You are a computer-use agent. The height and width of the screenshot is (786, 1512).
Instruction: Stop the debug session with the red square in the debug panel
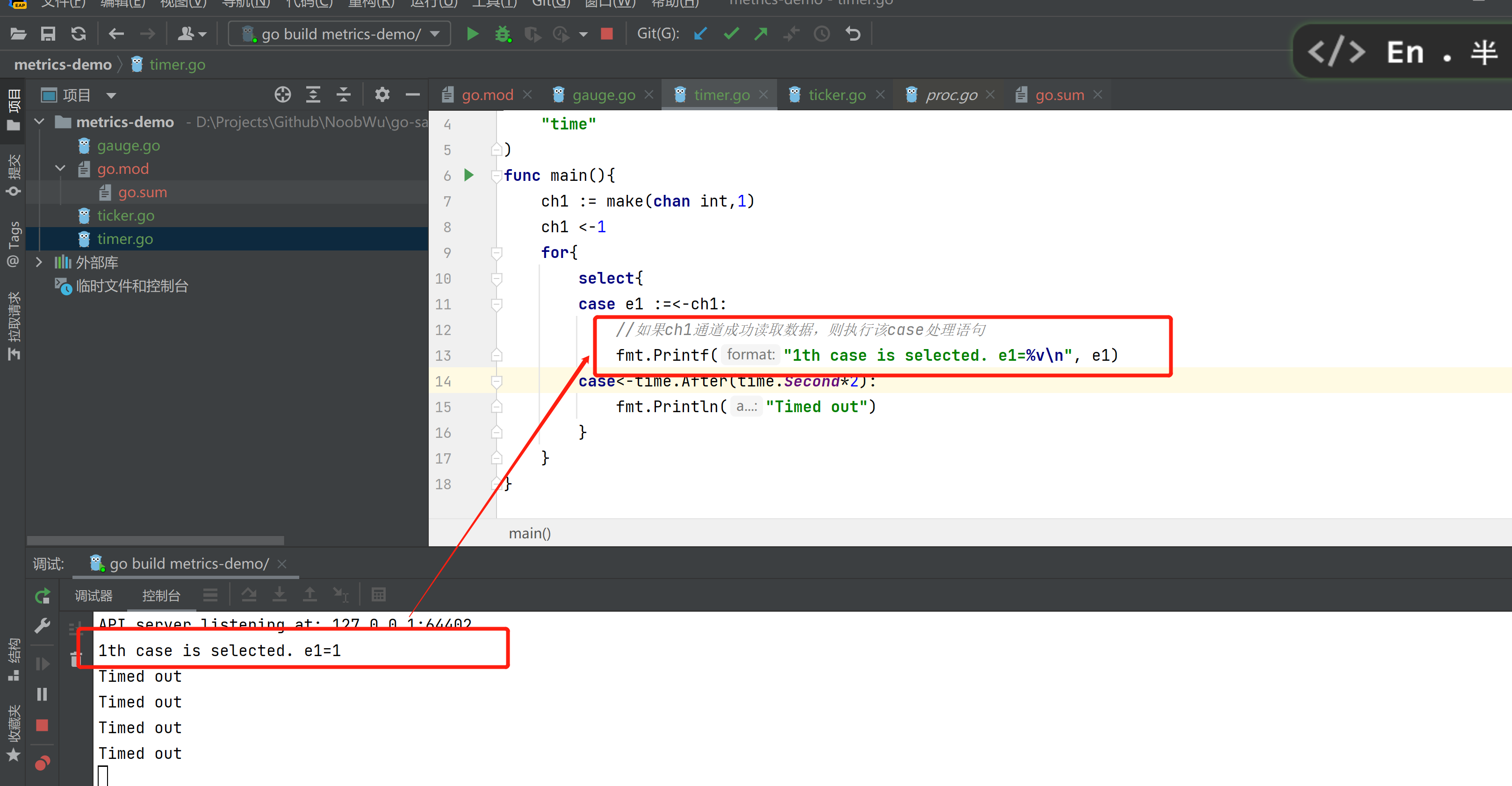point(42,726)
